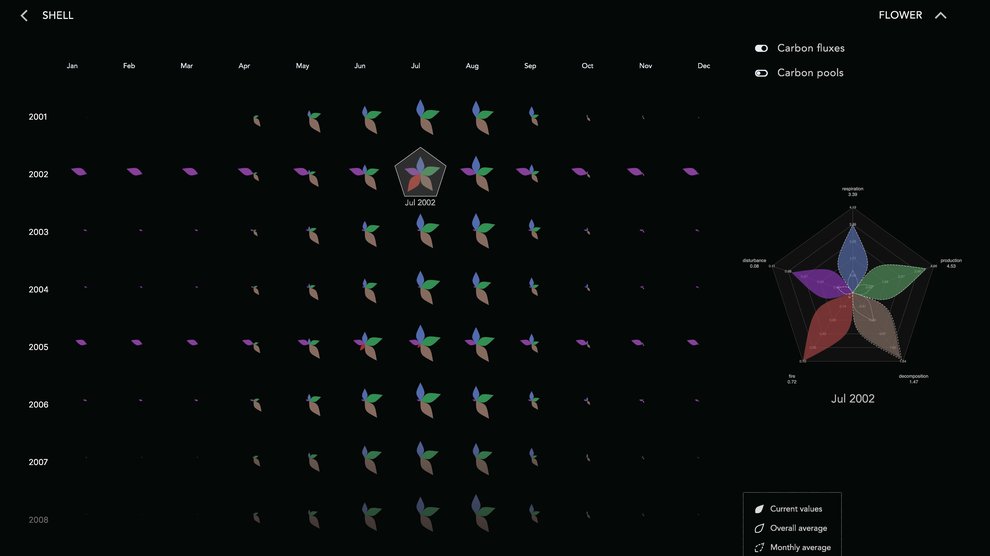Click the May 2006 flower glyph

tap(312, 404)
